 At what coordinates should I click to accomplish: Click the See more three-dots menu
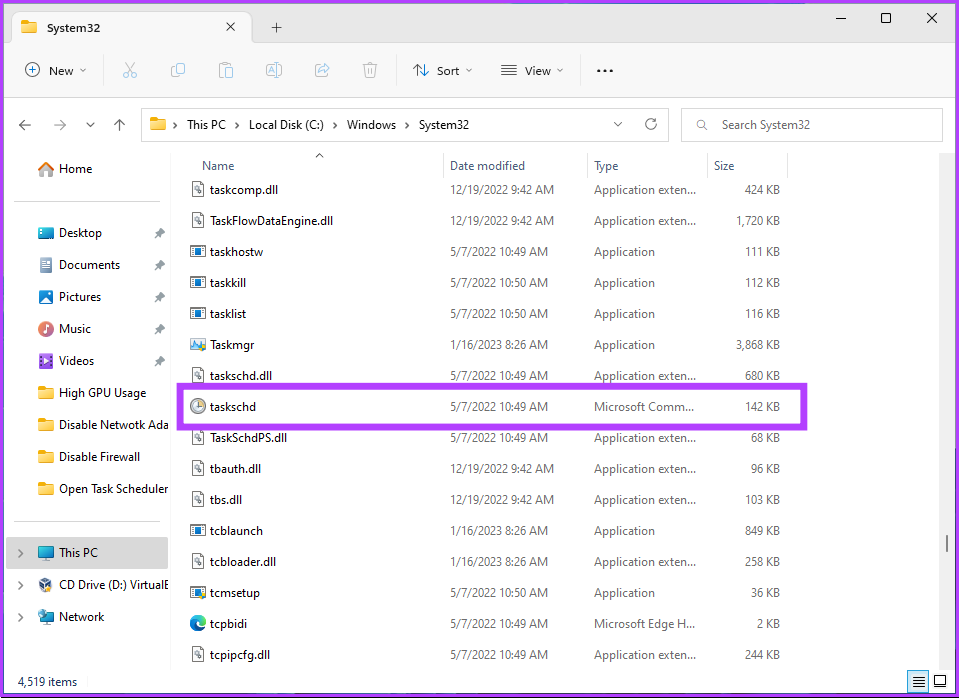604,70
